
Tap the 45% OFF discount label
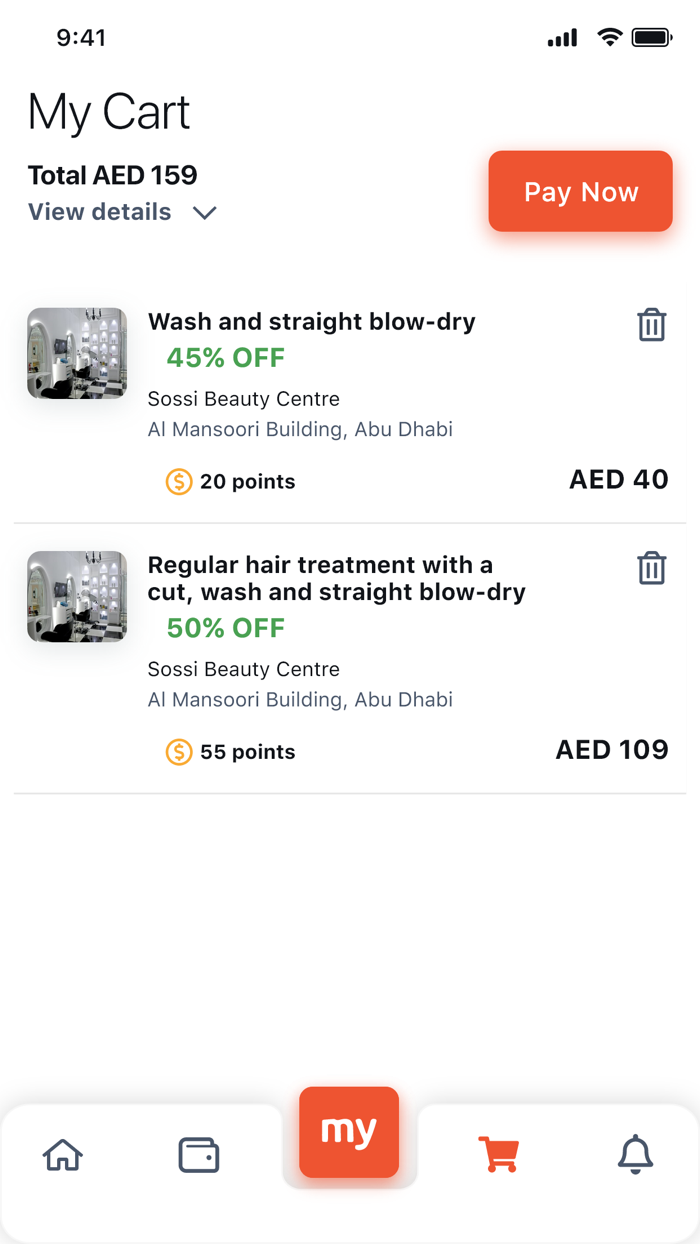[226, 357]
